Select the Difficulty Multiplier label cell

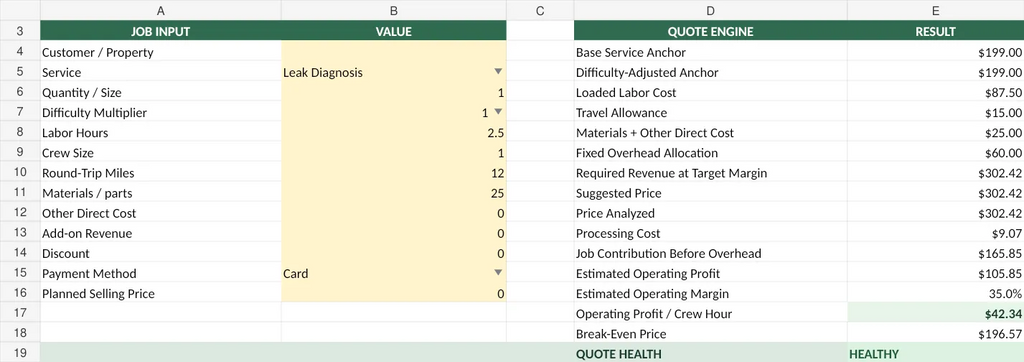[161, 112]
